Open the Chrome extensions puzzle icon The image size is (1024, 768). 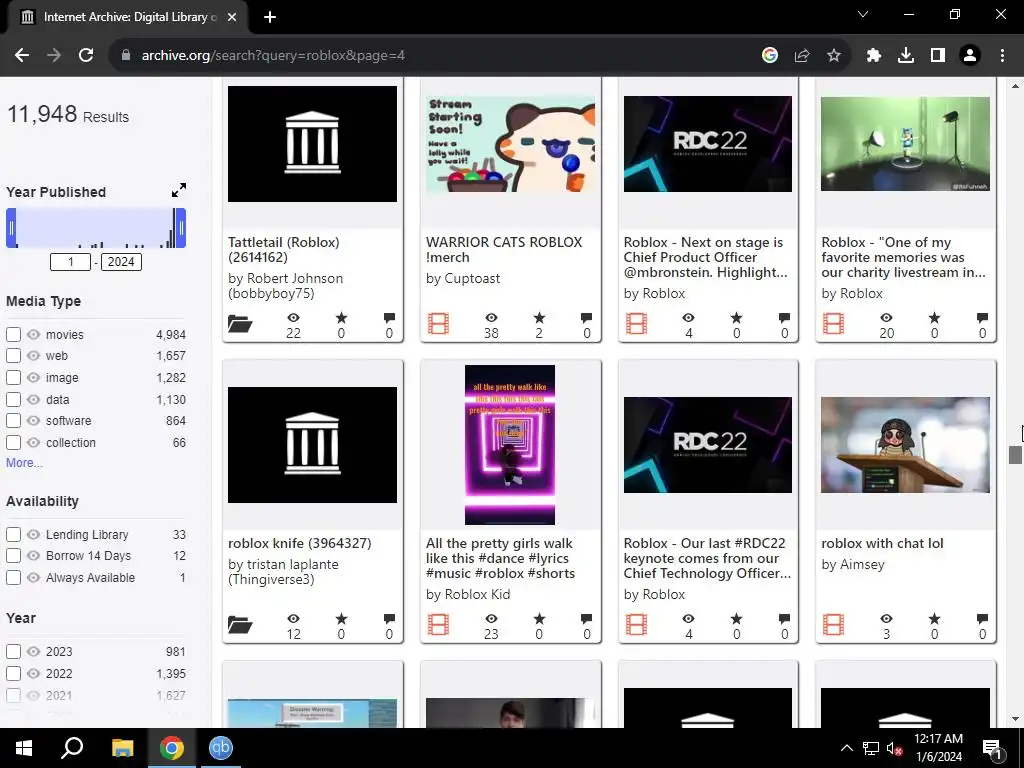[x=874, y=56]
